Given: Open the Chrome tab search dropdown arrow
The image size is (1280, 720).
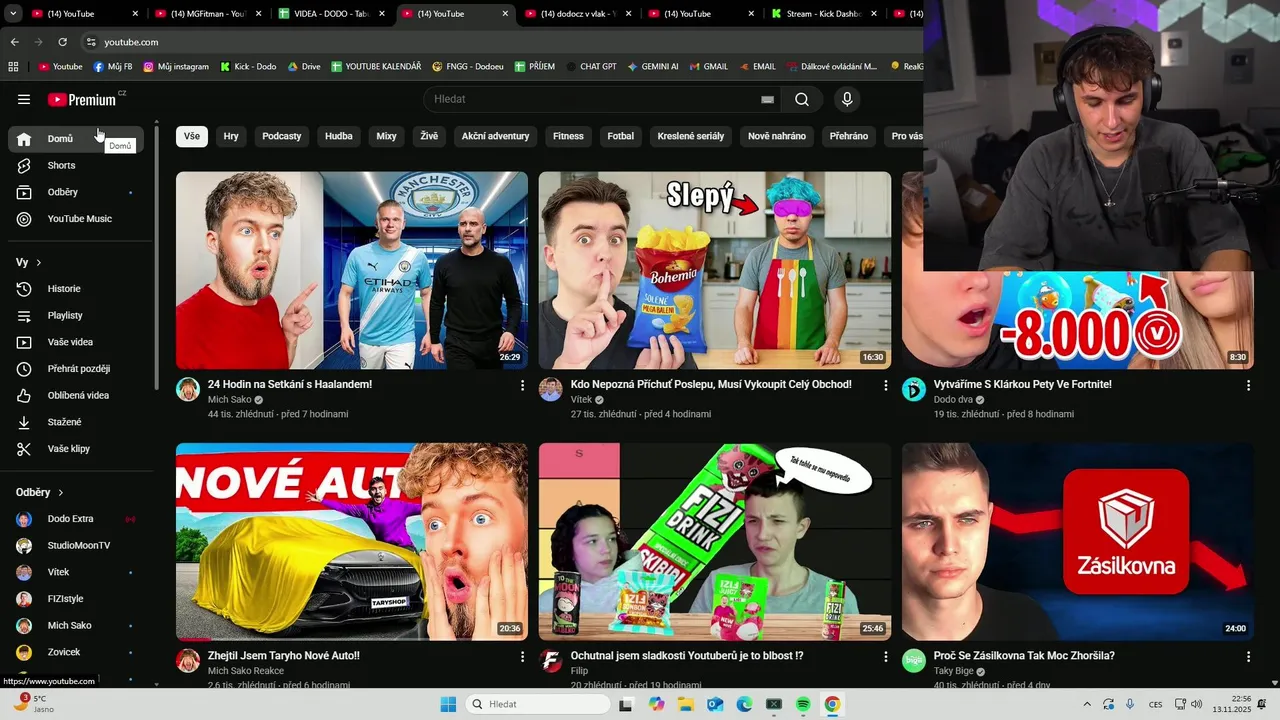Looking at the screenshot, I should point(13,14).
